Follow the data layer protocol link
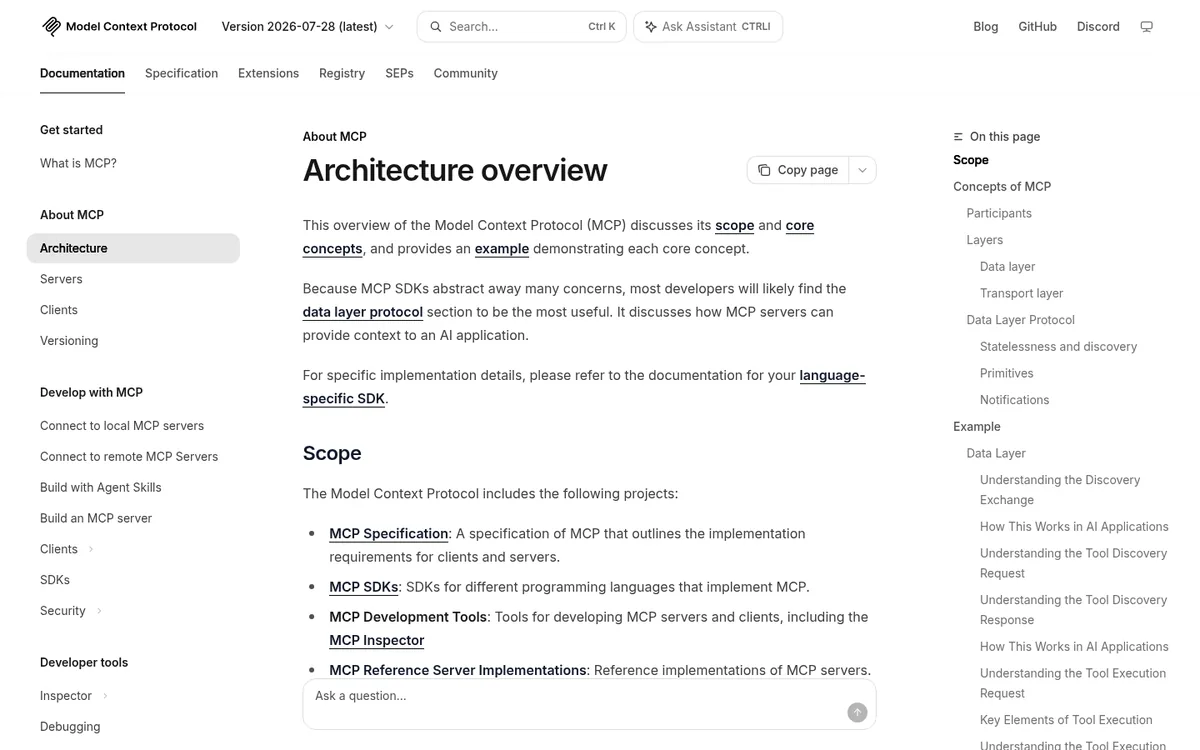The height and width of the screenshot is (750, 1200). pos(363,312)
